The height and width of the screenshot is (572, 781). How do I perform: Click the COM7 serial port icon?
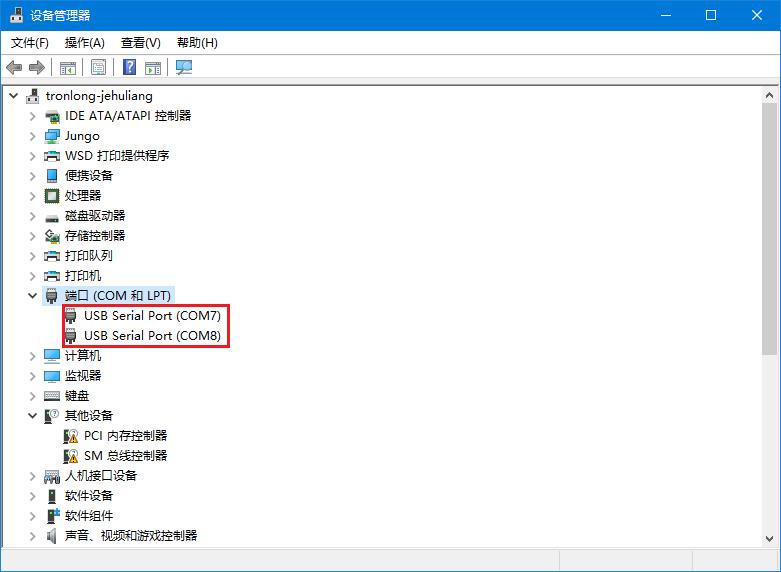[71, 316]
